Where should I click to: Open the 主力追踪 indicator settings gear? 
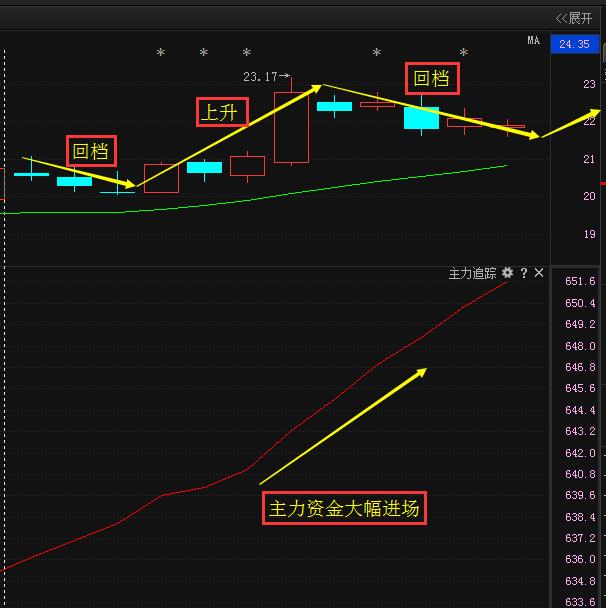(507, 273)
